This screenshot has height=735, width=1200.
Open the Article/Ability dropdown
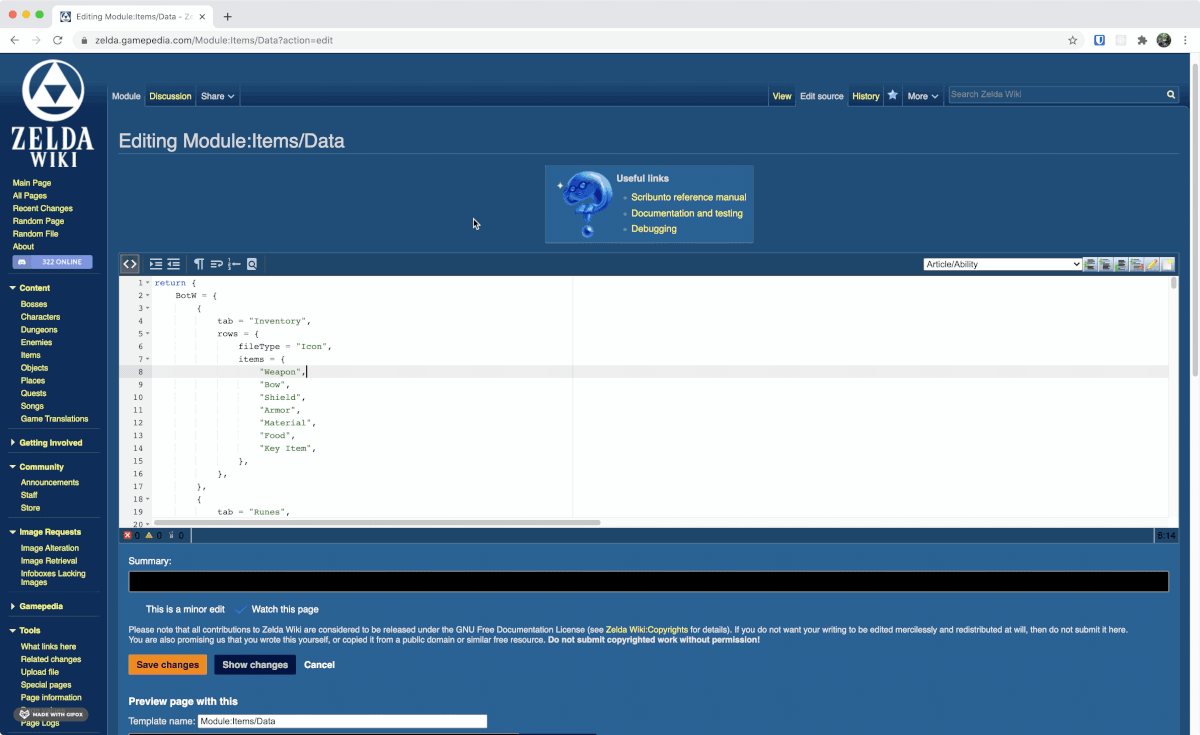point(1002,264)
